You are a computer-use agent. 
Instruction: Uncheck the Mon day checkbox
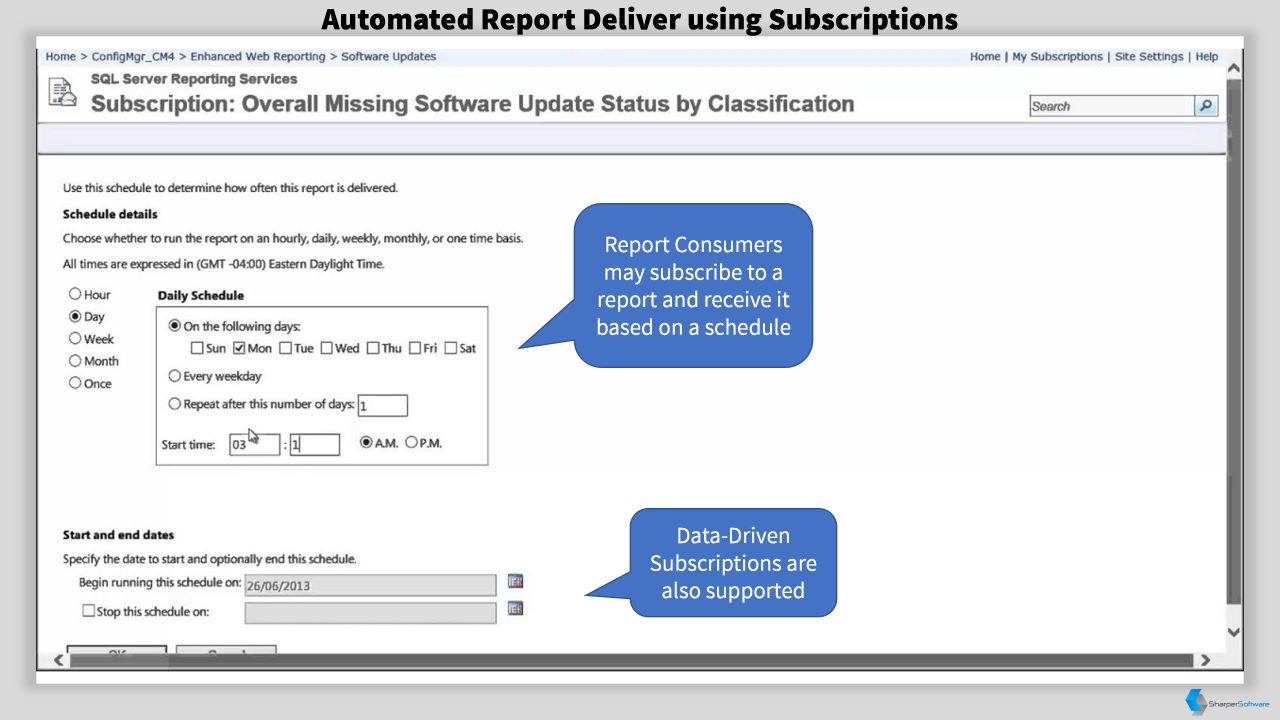pyautogui.click(x=239, y=348)
